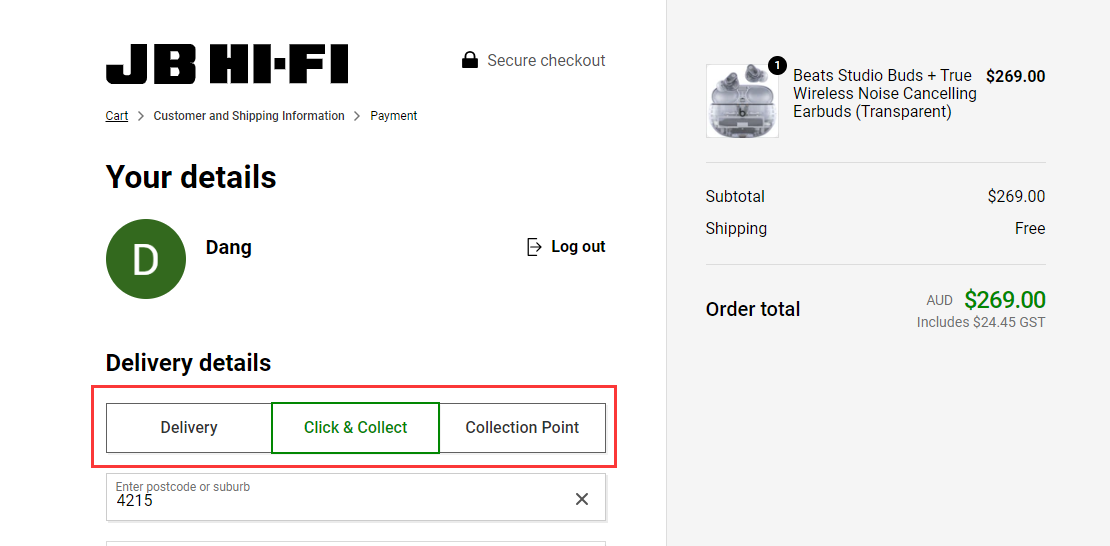Image resolution: width=1110 pixels, height=546 pixels.
Task: Click the Secure checkout label
Action: tap(547, 61)
